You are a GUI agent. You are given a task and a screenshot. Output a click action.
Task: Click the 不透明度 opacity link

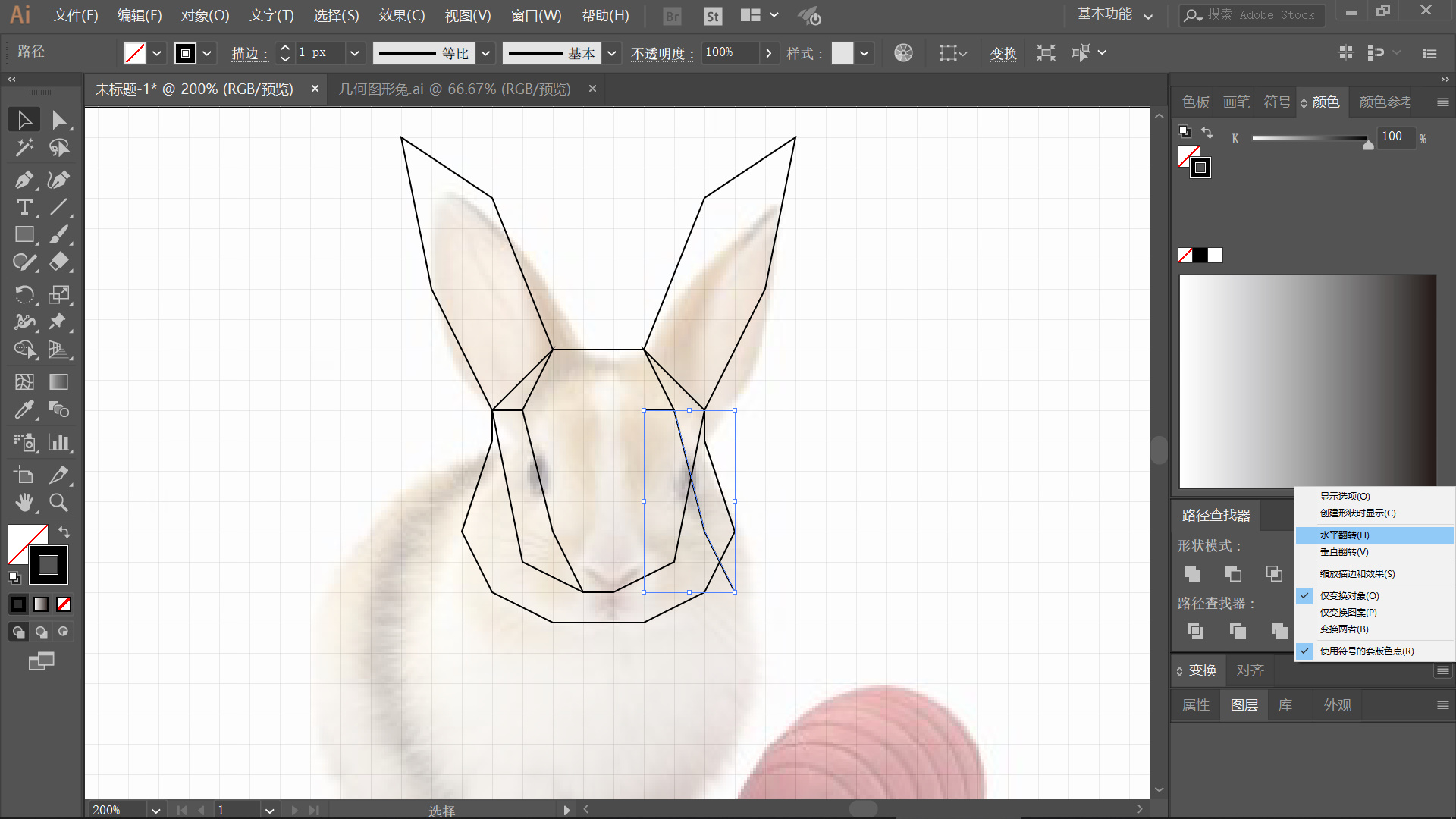[661, 53]
